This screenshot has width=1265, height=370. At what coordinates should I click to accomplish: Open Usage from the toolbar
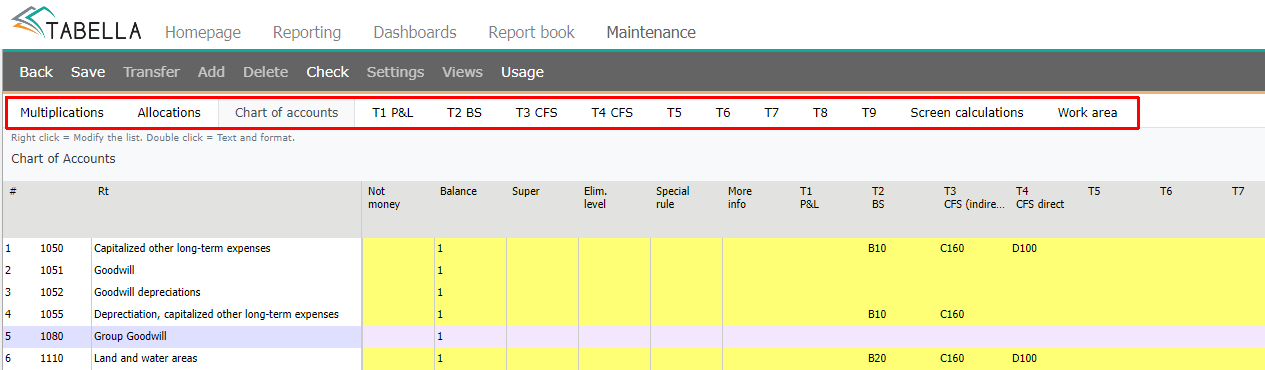pos(522,72)
